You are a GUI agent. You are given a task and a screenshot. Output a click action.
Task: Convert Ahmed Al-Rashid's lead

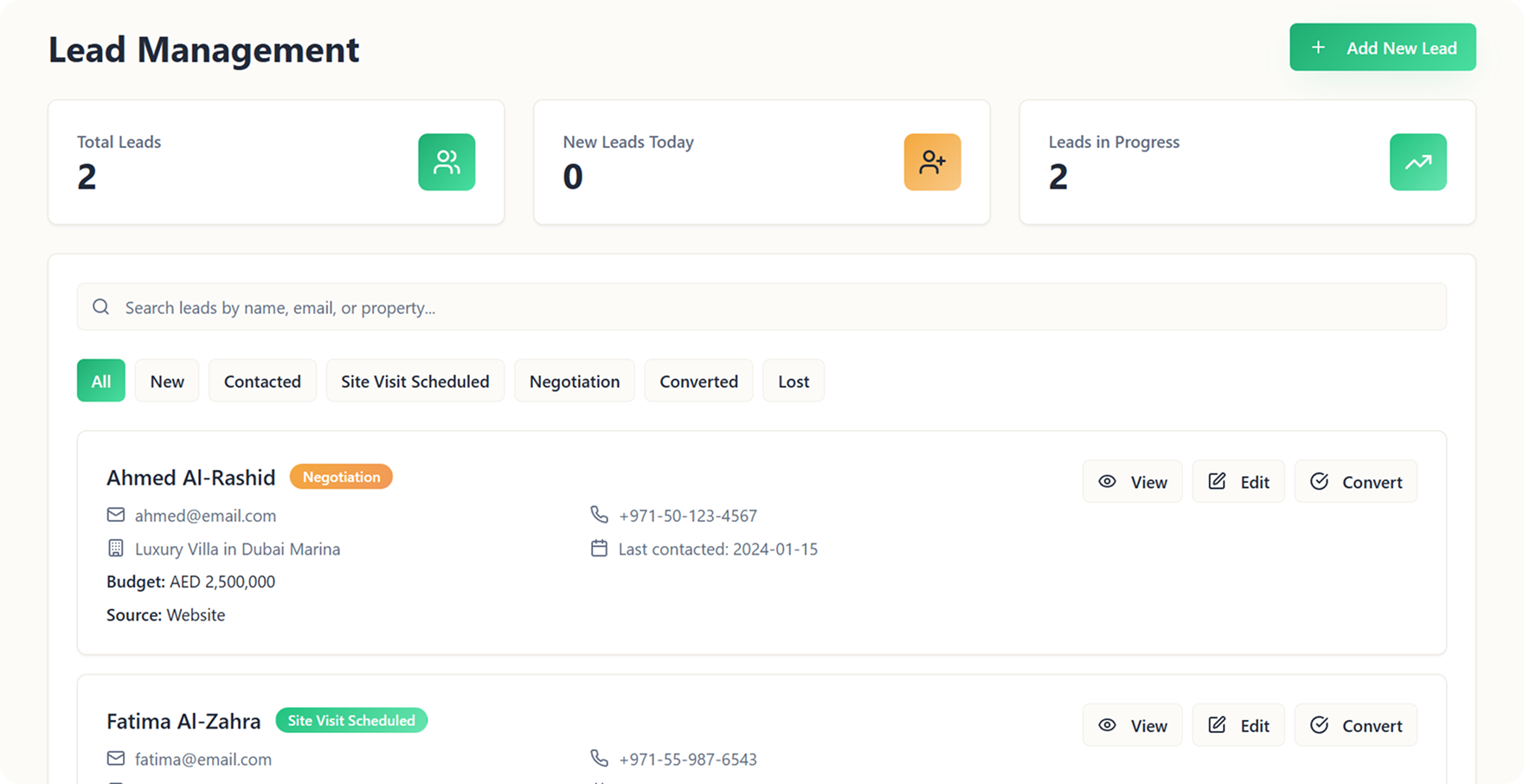(1355, 481)
